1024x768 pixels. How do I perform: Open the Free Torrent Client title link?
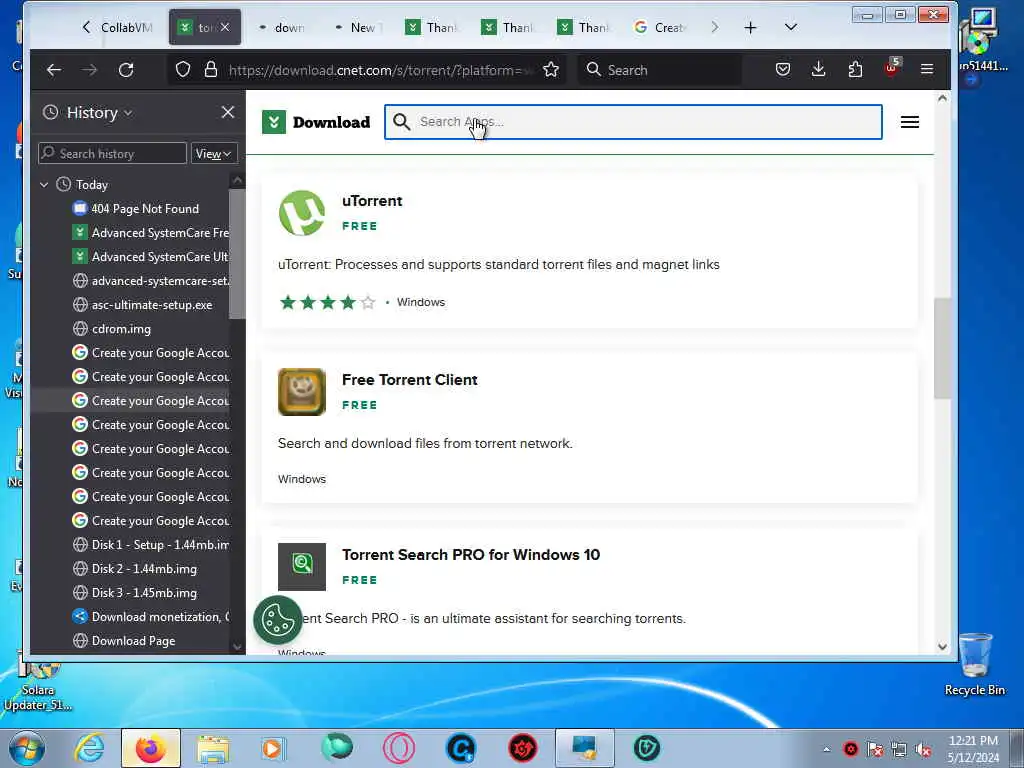409,380
